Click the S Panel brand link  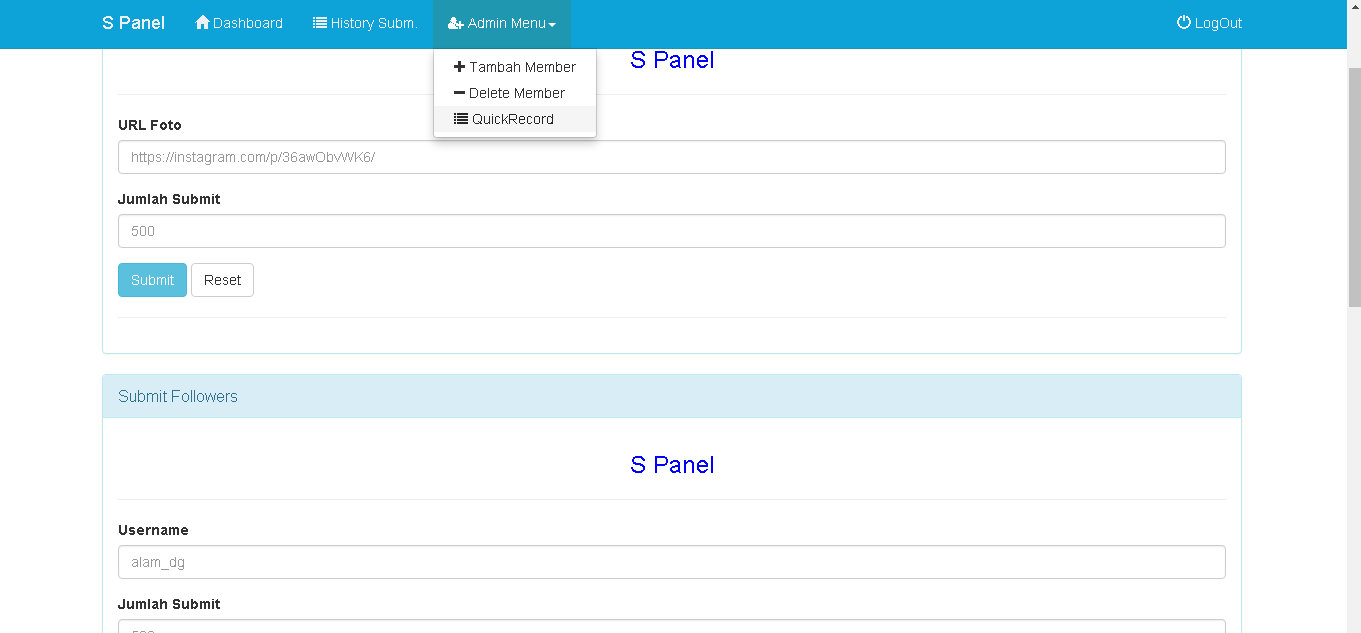[133, 22]
